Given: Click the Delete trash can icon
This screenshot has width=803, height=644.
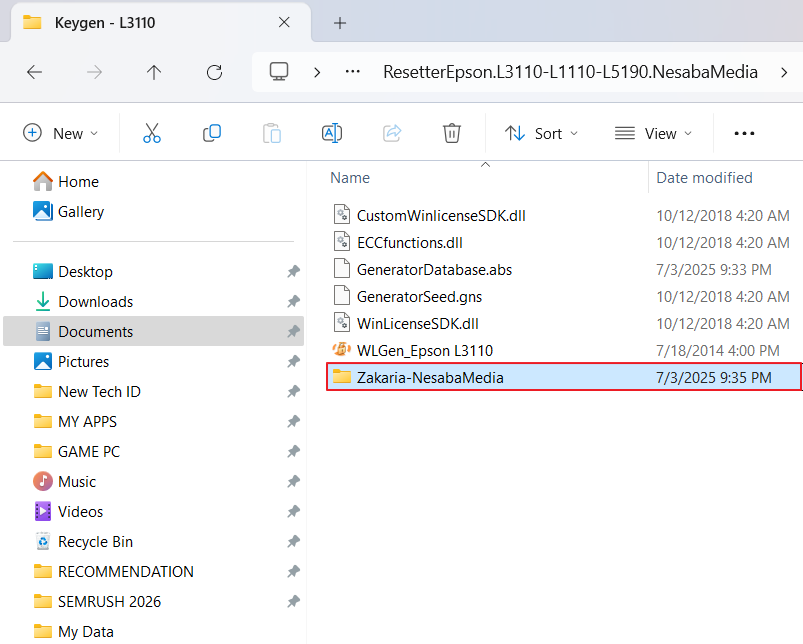Looking at the screenshot, I should click(x=452, y=133).
